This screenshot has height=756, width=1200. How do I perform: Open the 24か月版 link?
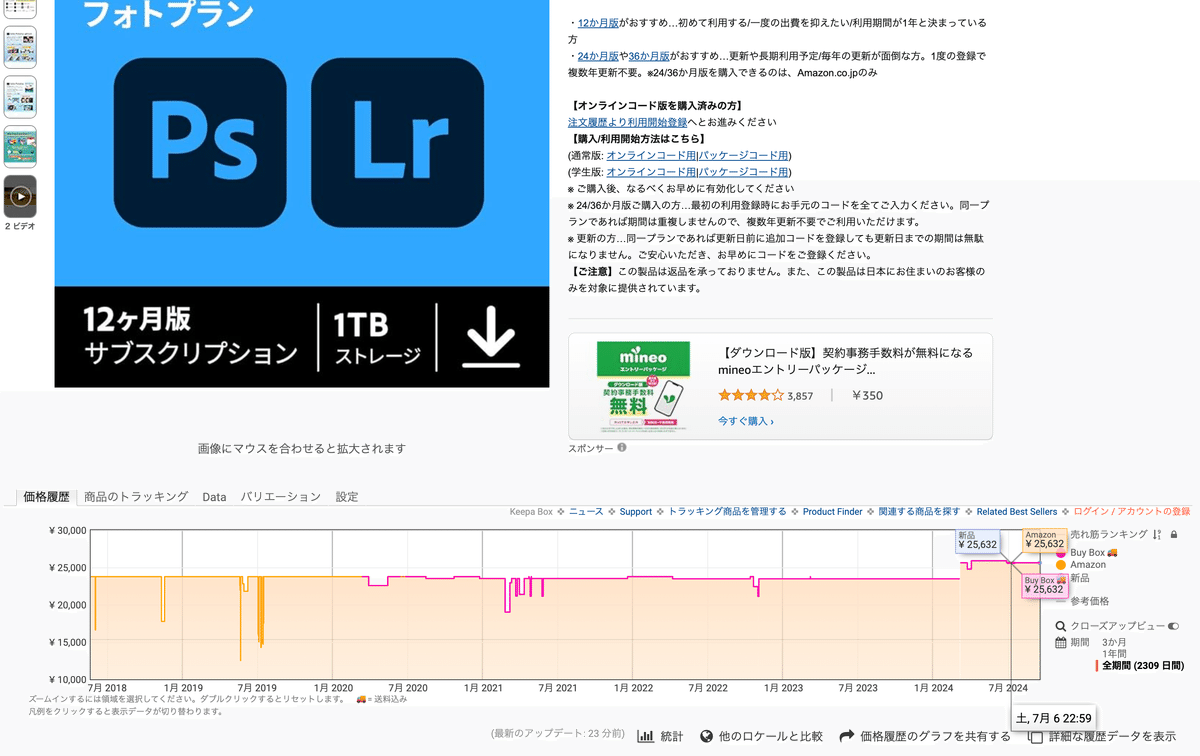coord(596,56)
